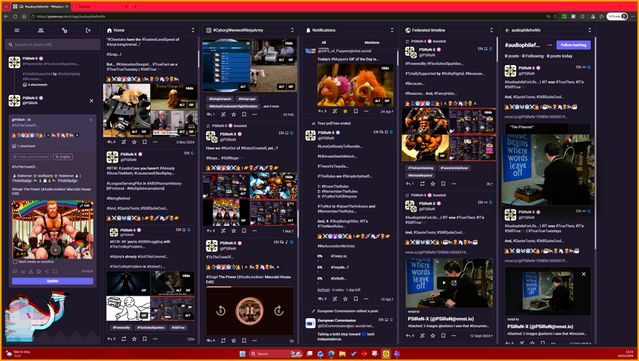Image resolution: width=639 pixels, height=361 pixels.
Task: Play the video in the Federated timeline post
Action: click(x=443, y=283)
